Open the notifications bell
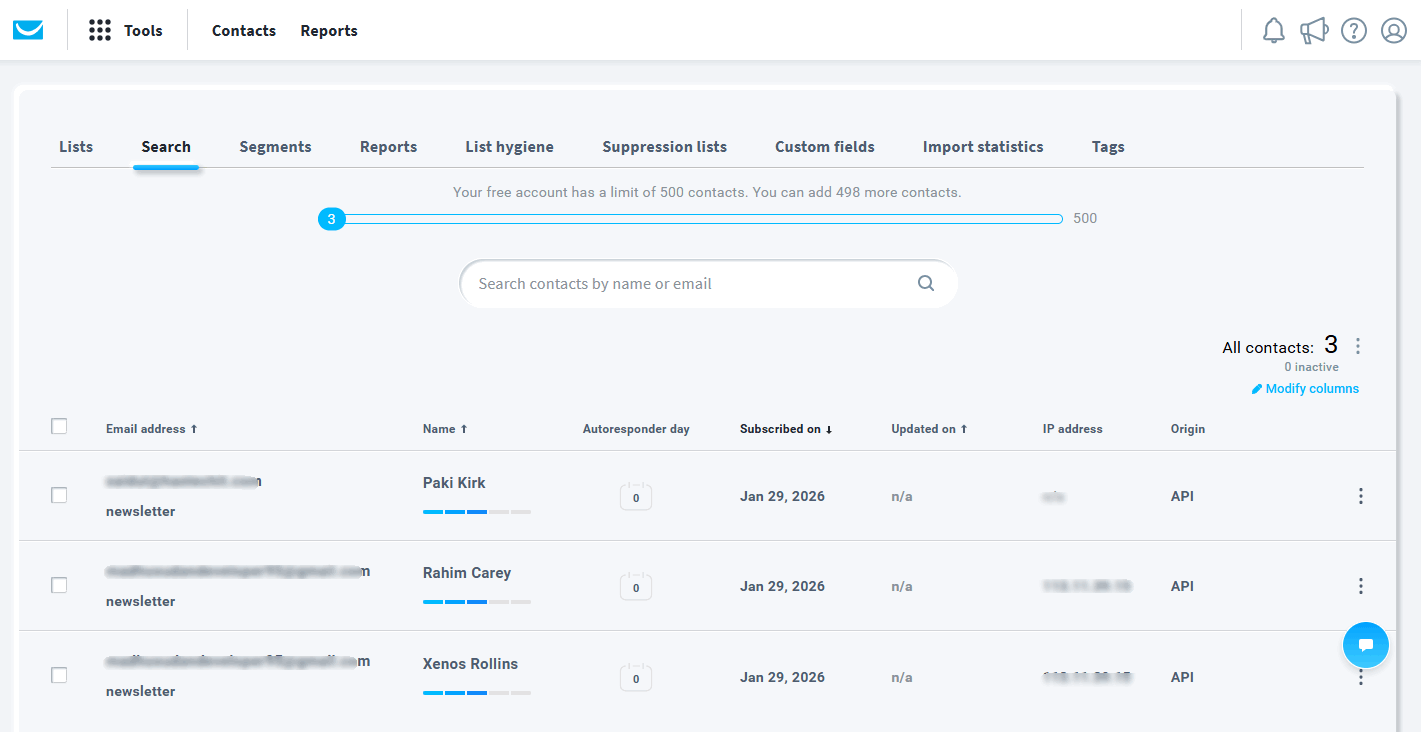 1273,30
